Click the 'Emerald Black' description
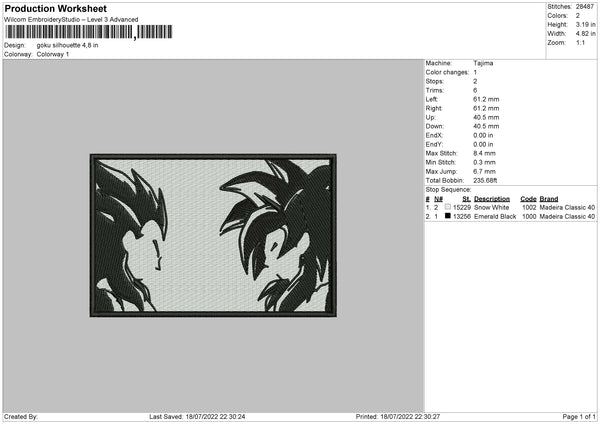 point(495,217)
